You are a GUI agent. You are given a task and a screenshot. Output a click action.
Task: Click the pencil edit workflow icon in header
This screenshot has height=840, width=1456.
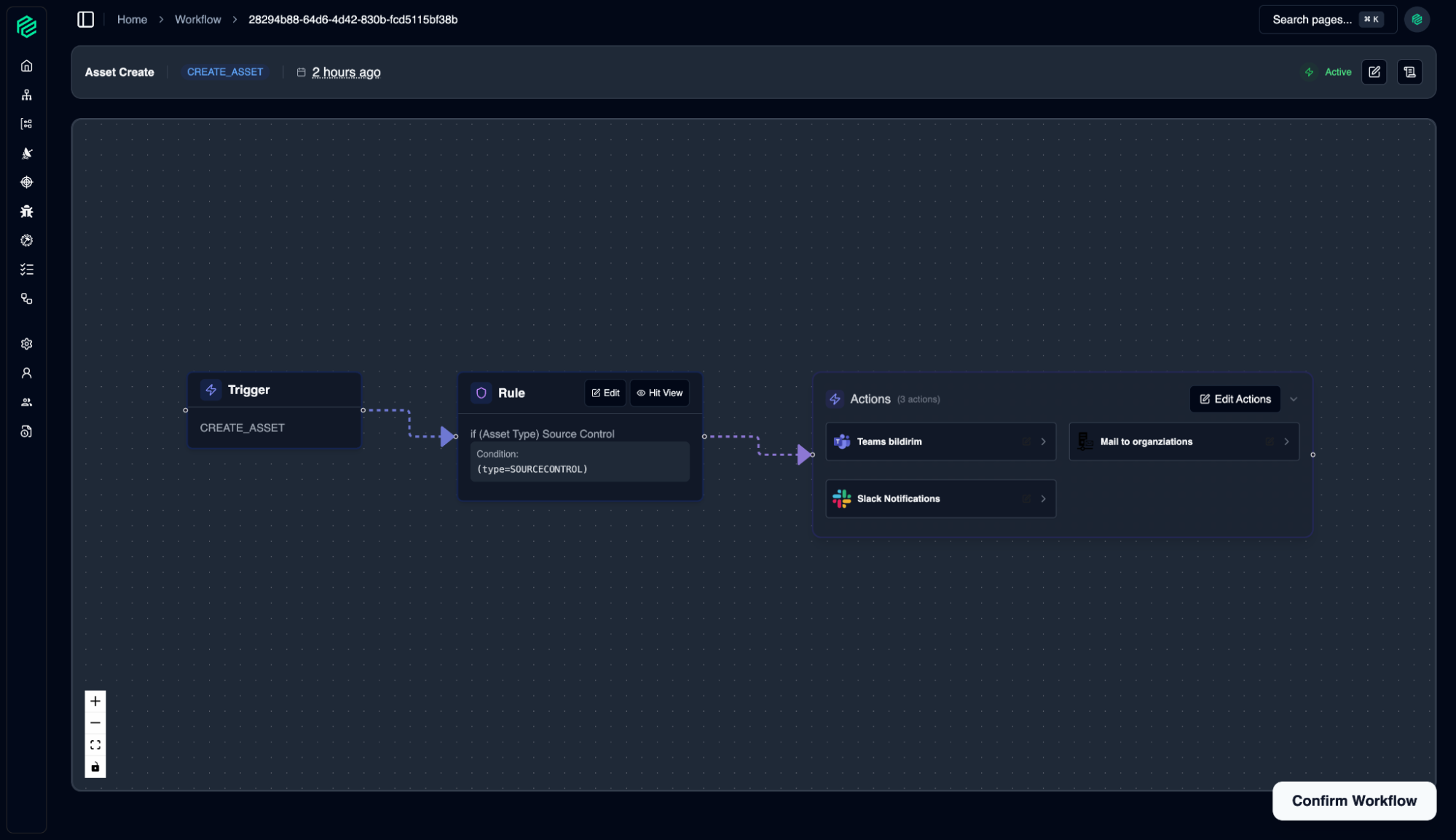point(1374,72)
